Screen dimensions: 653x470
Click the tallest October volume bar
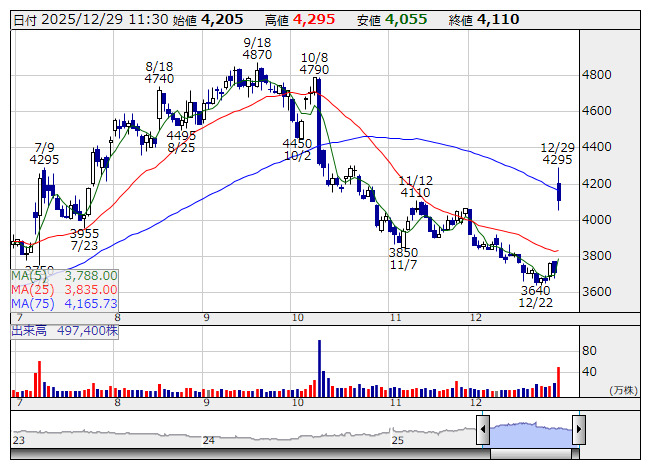pos(319,368)
